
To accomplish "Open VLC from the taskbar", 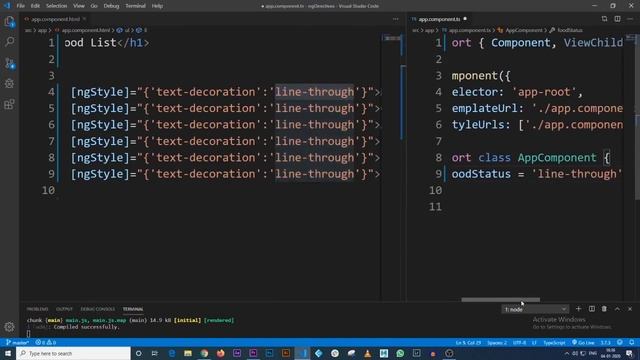I will [x=367, y=353].
